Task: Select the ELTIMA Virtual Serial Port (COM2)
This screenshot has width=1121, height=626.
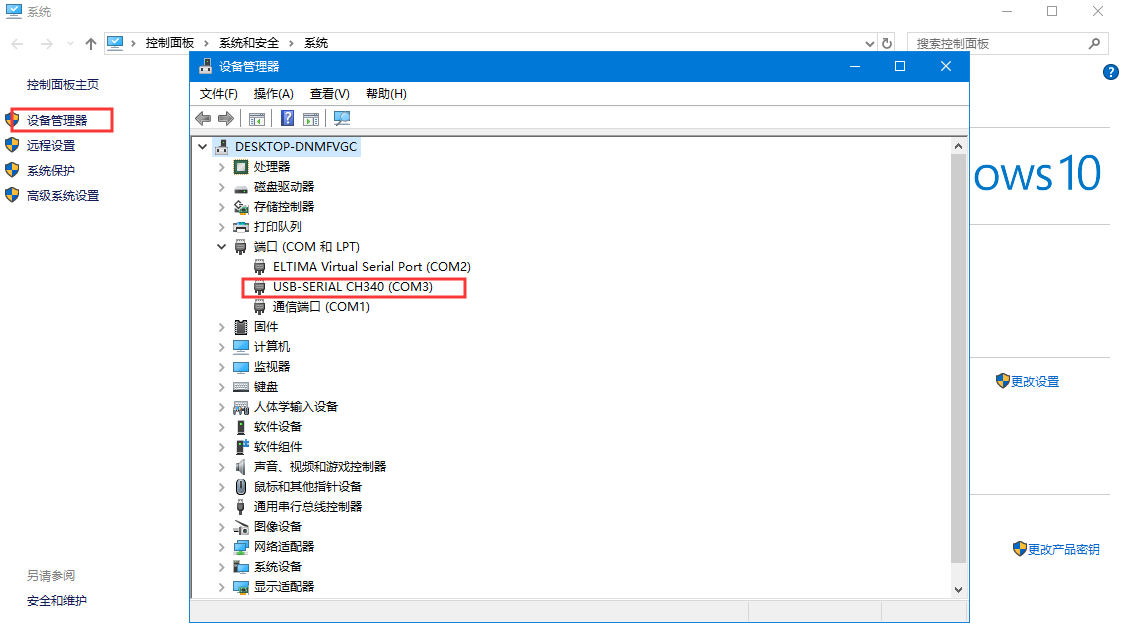Action: pos(371,267)
